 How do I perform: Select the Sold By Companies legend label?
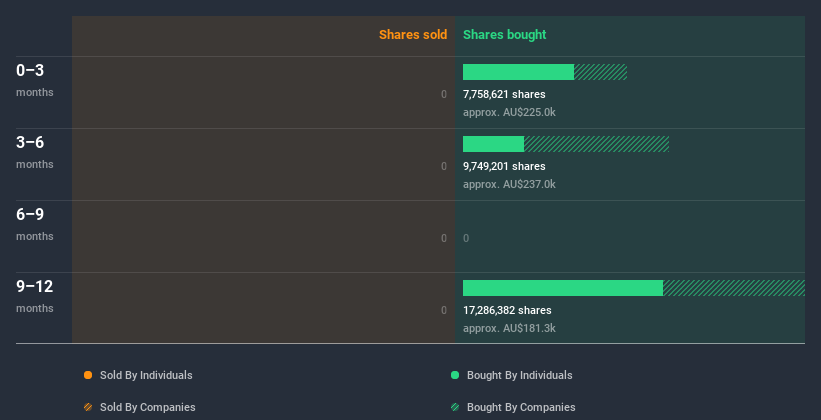pyautogui.click(x=148, y=407)
